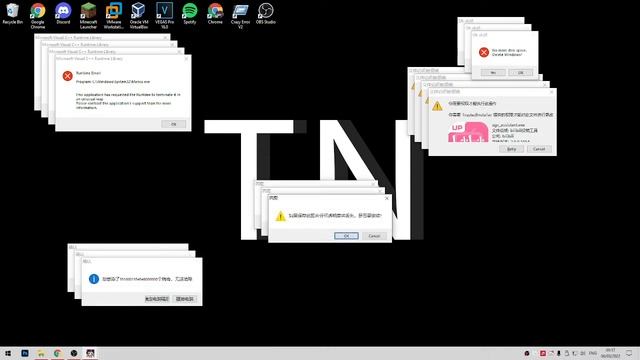Select the VEGAS Pro 16.0 desktop icon
640x360 pixels.
[x=164, y=16]
